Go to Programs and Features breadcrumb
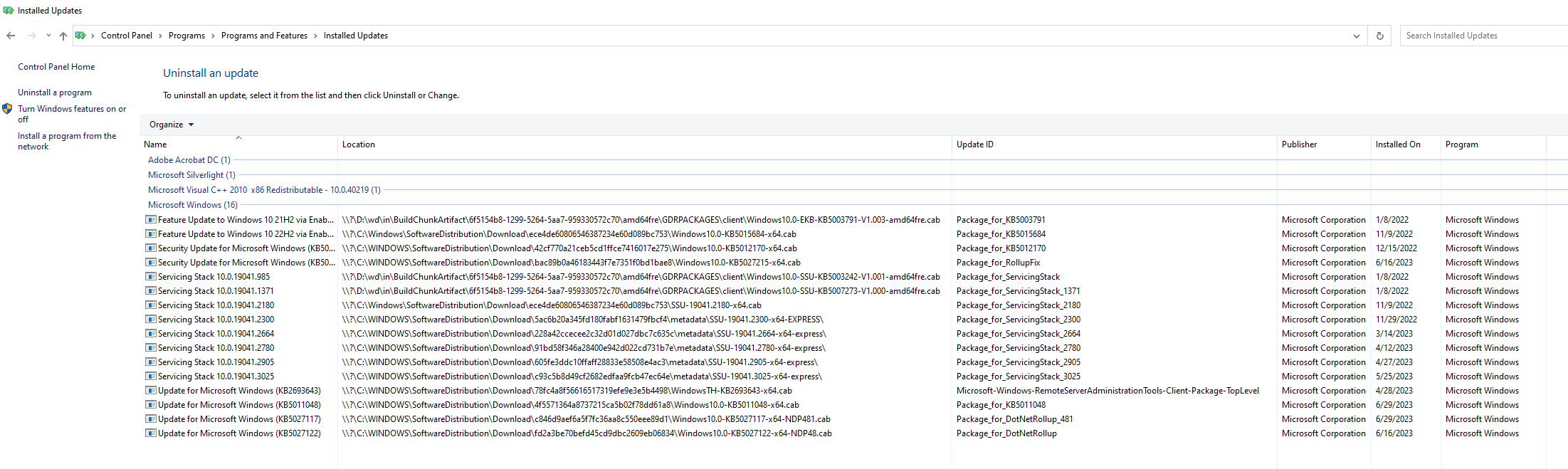Image resolution: width=1568 pixels, height=469 pixels. [x=264, y=36]
